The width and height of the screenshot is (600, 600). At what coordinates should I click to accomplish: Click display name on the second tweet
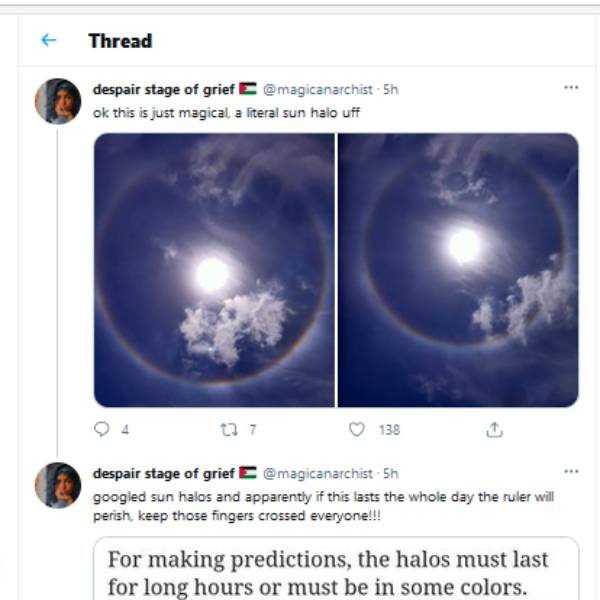(x=164, y=473)
